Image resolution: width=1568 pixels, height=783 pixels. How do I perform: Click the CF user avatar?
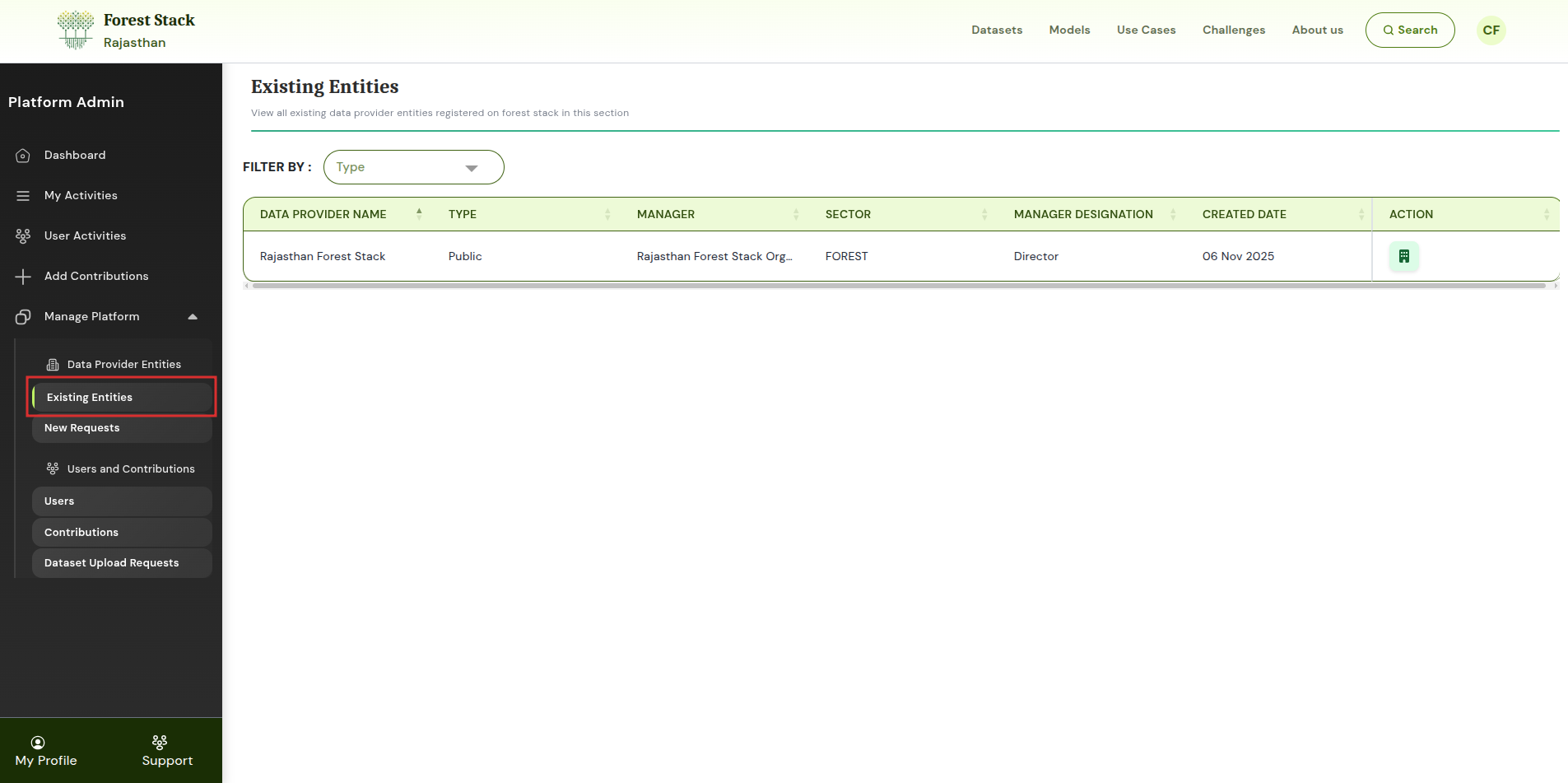1491,30
